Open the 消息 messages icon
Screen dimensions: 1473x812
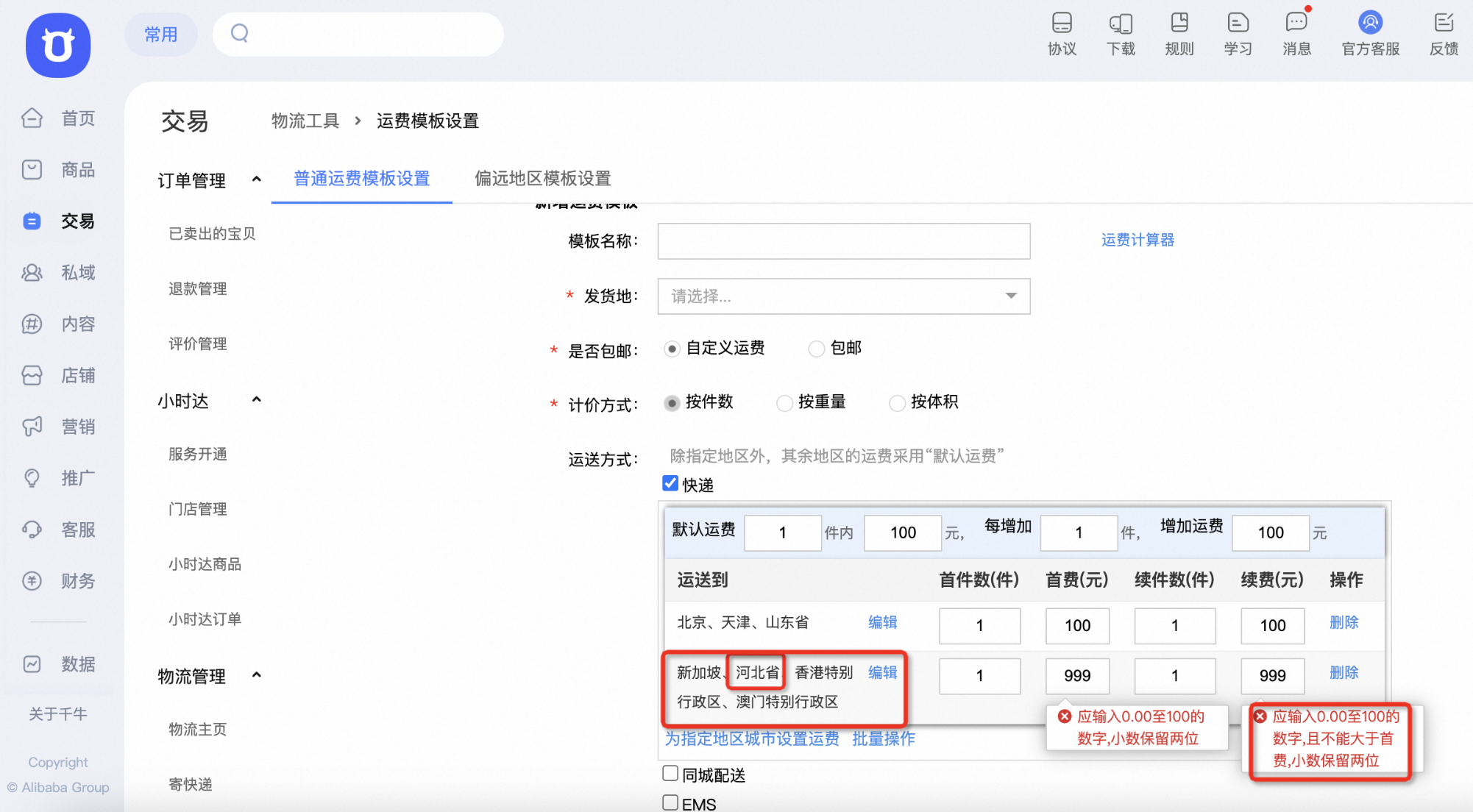pyautogui.click(x=1296, y=34)
